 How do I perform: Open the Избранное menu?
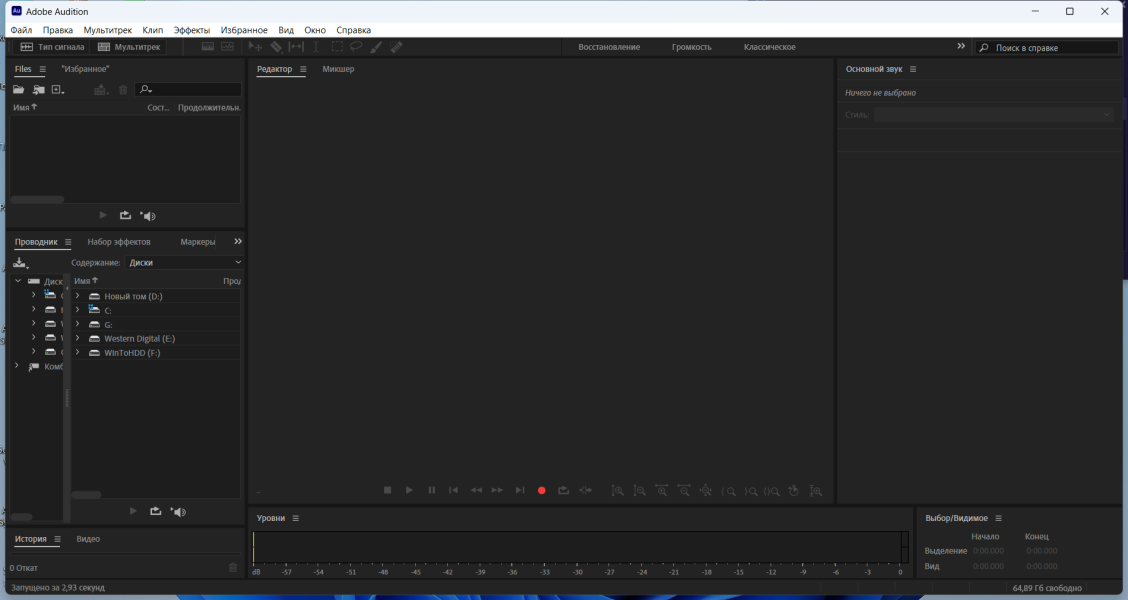(x=244, y=30)
